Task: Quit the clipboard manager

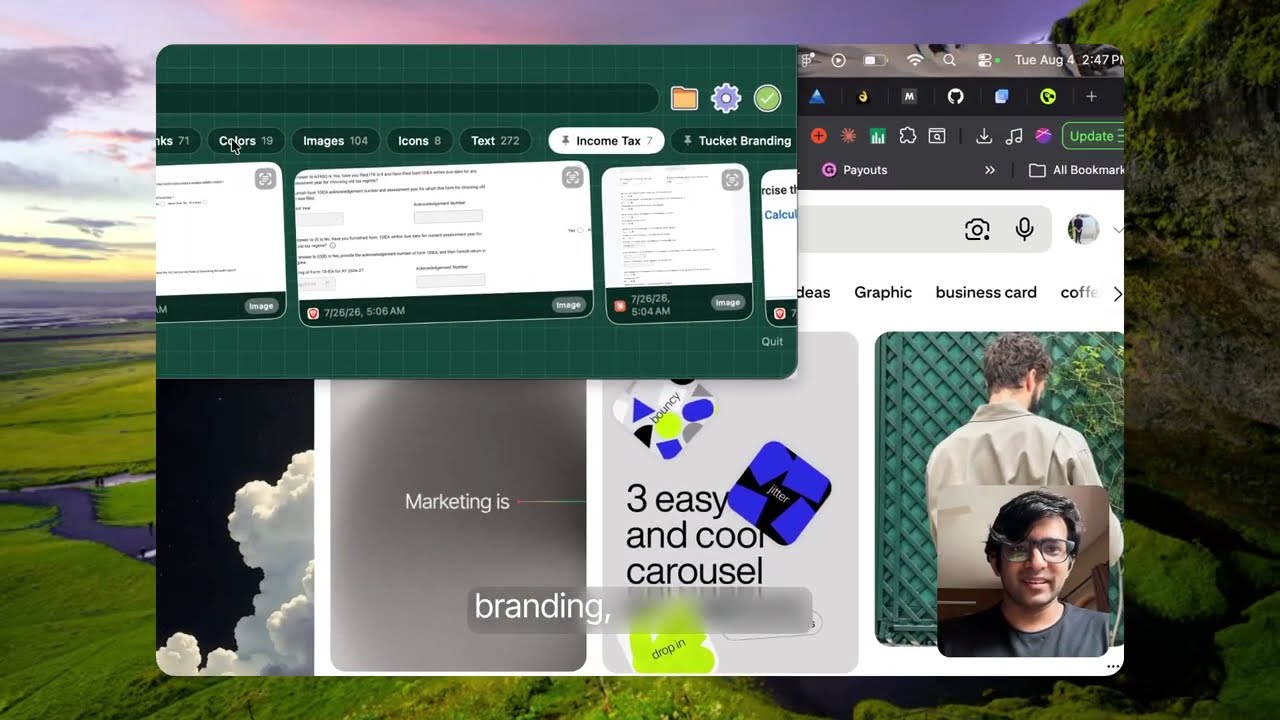Action: tap(772, 341)
